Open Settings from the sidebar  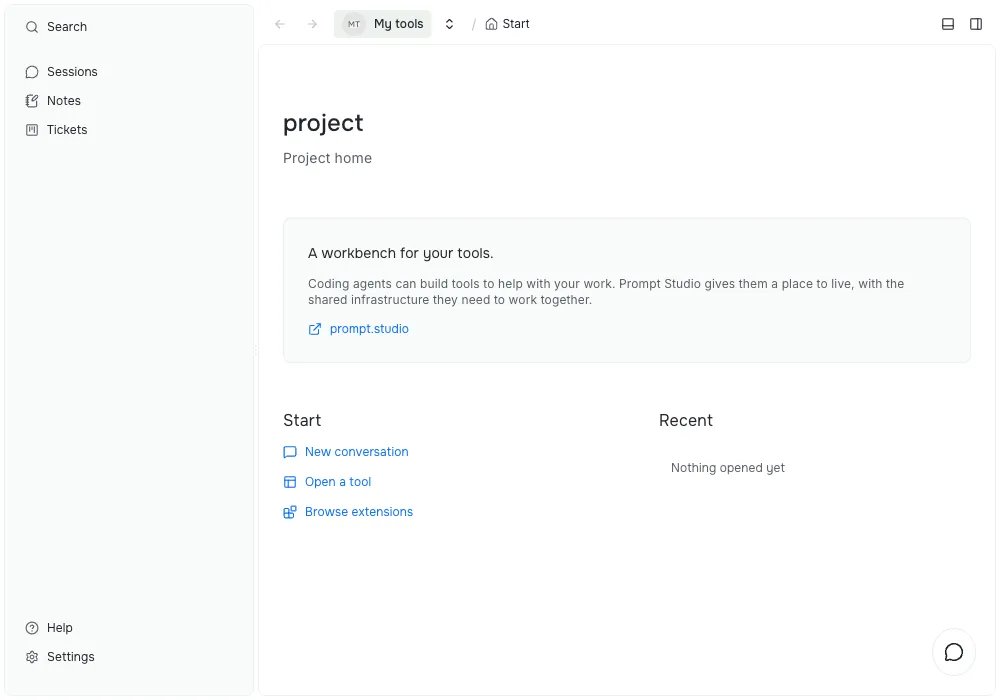(x=129, y=657)
